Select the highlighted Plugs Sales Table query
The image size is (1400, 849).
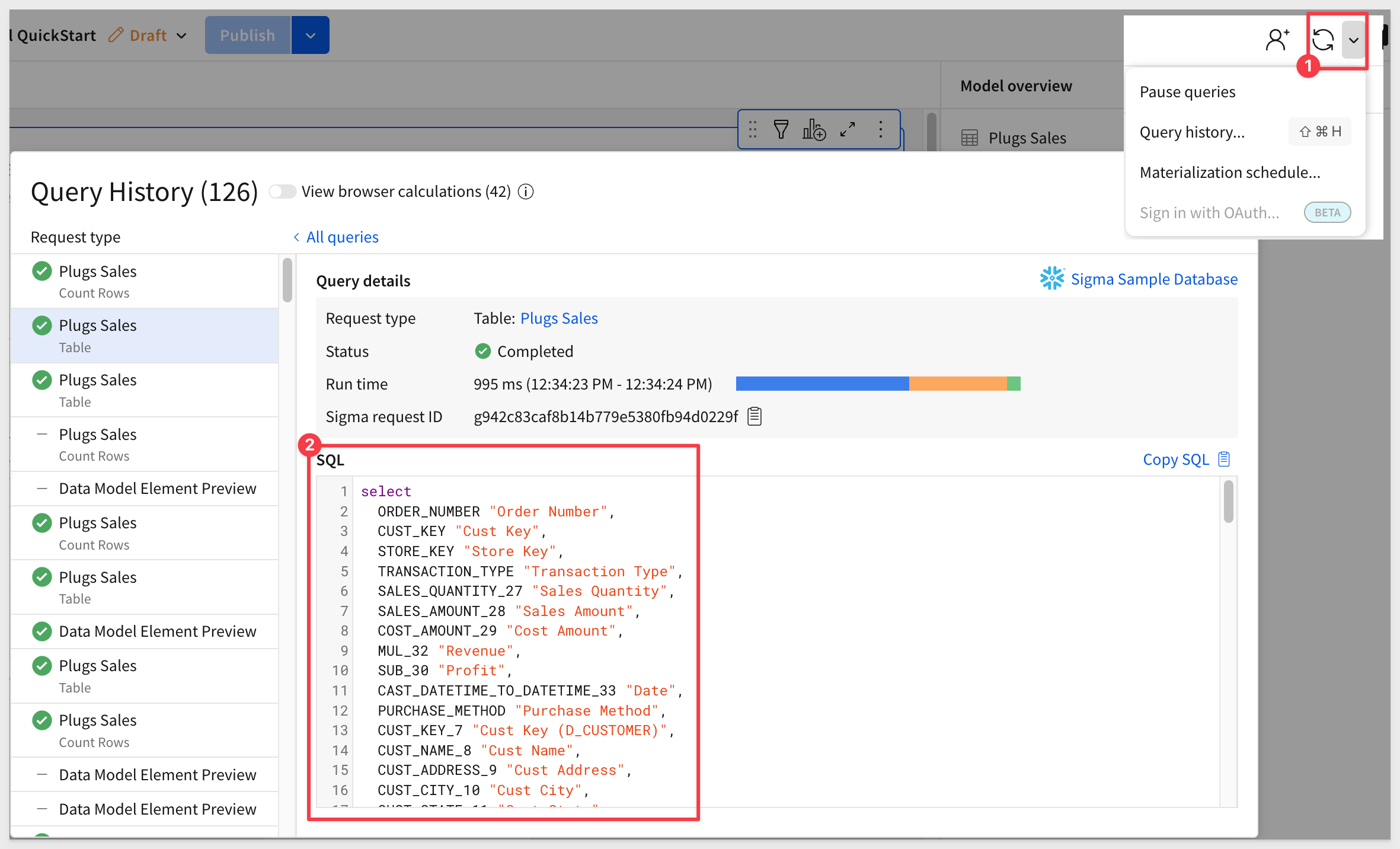coord(145,336)
